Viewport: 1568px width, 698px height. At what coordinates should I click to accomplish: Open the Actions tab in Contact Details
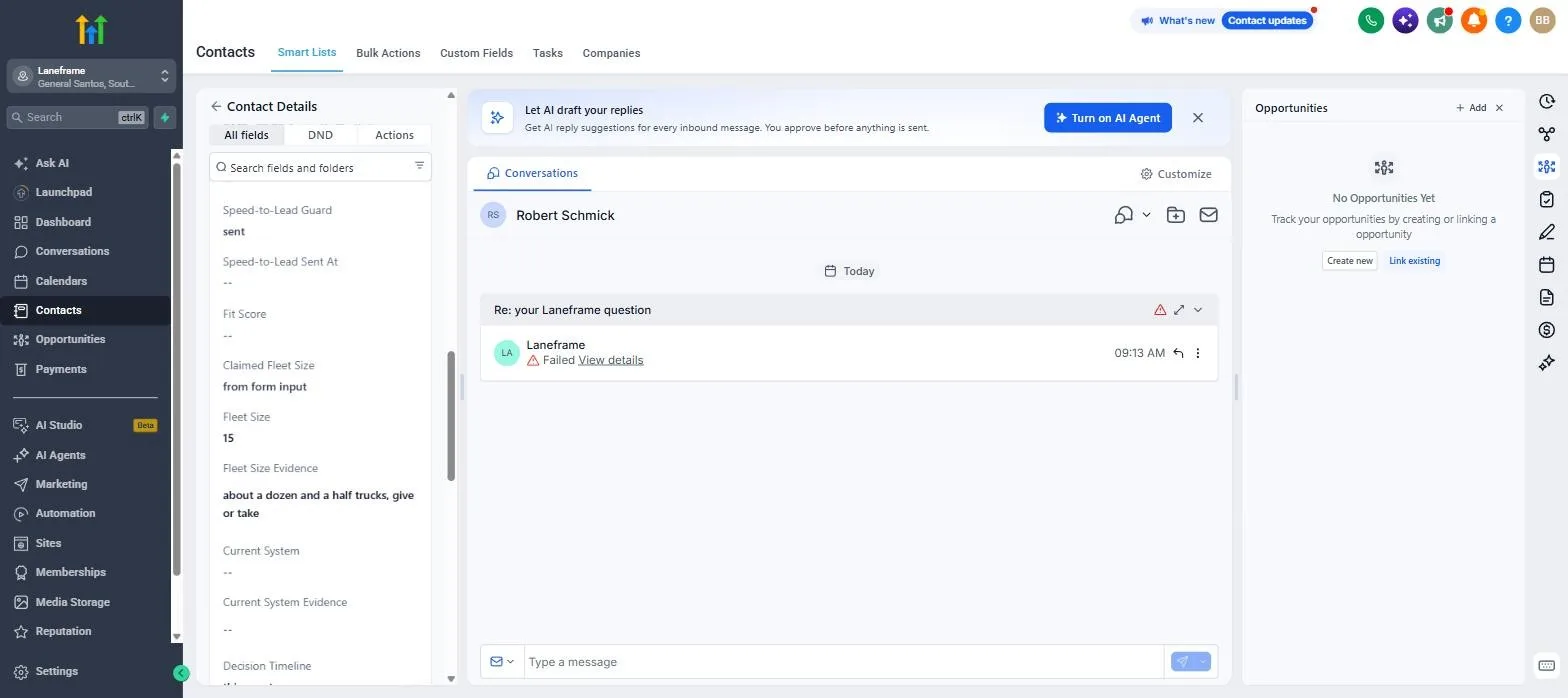(x=394, y=135)
